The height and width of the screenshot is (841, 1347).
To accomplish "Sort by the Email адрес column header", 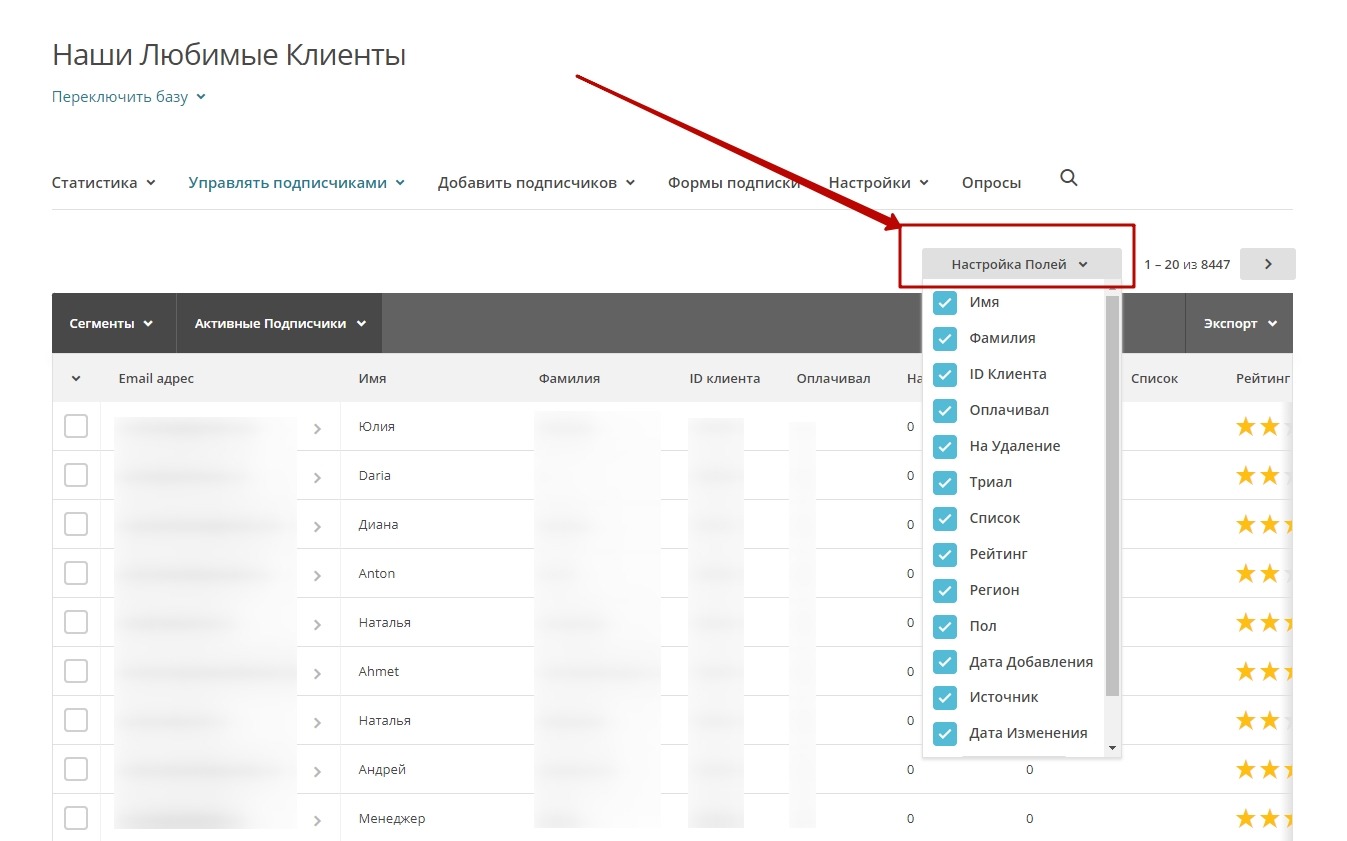I will pyautogui.click(x=156, y=379).
